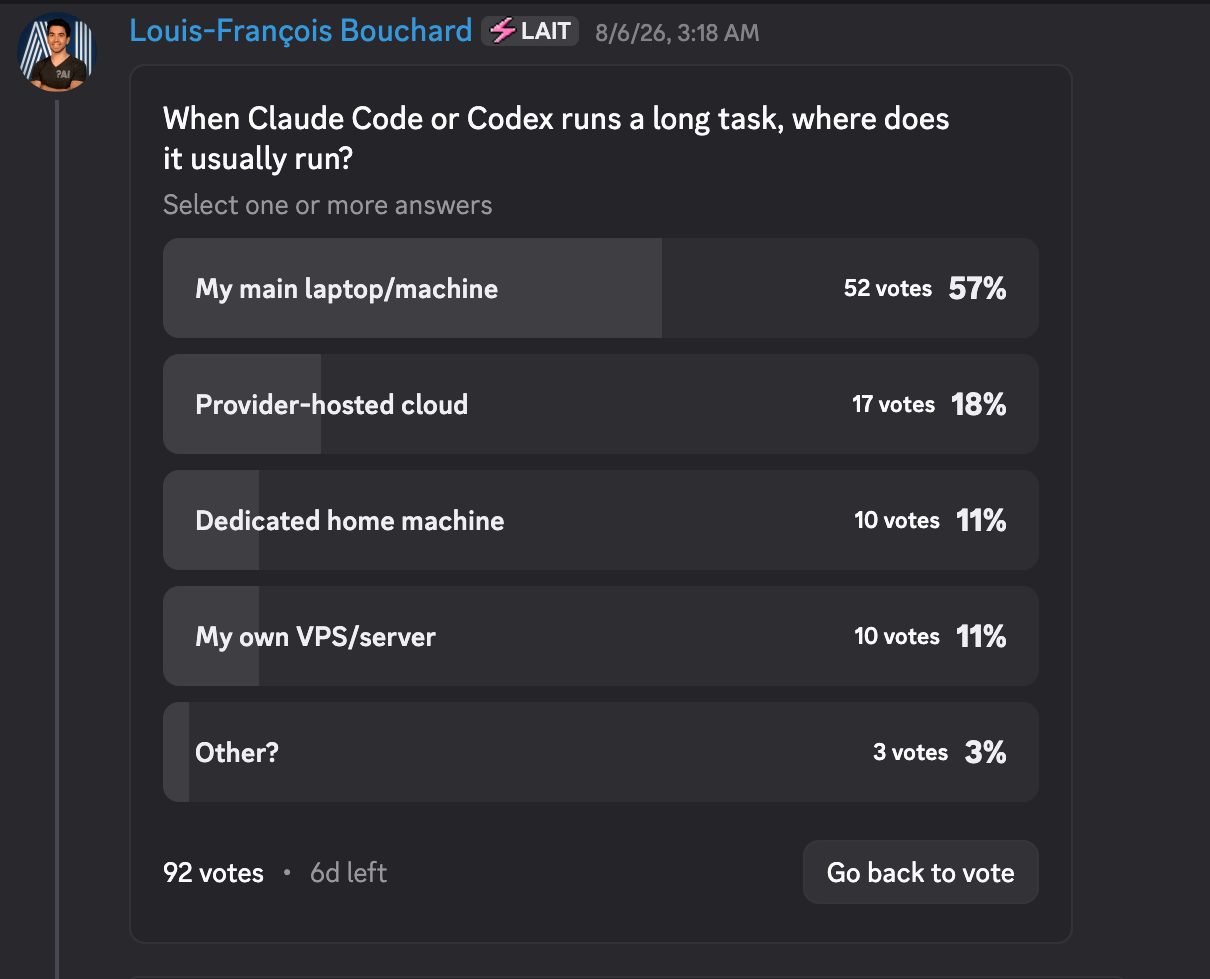The width and height of the screenshot is (1210, 979).
Task: Click the LAIT server tag badge
Action: pyautogui.click(x=530, y=31)
